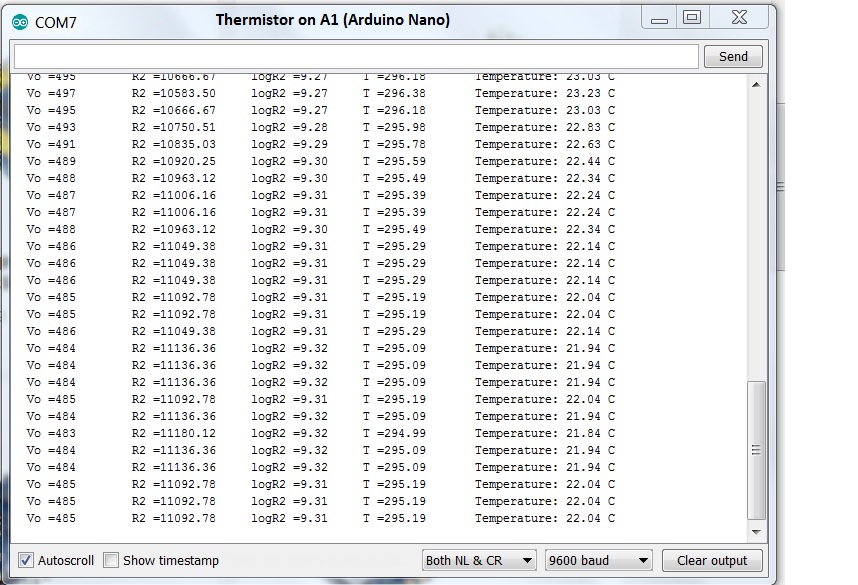Viewport: 858px width, 585px height.
Task: Click the vertical scrollbar thumb
Action: [756, 450]
